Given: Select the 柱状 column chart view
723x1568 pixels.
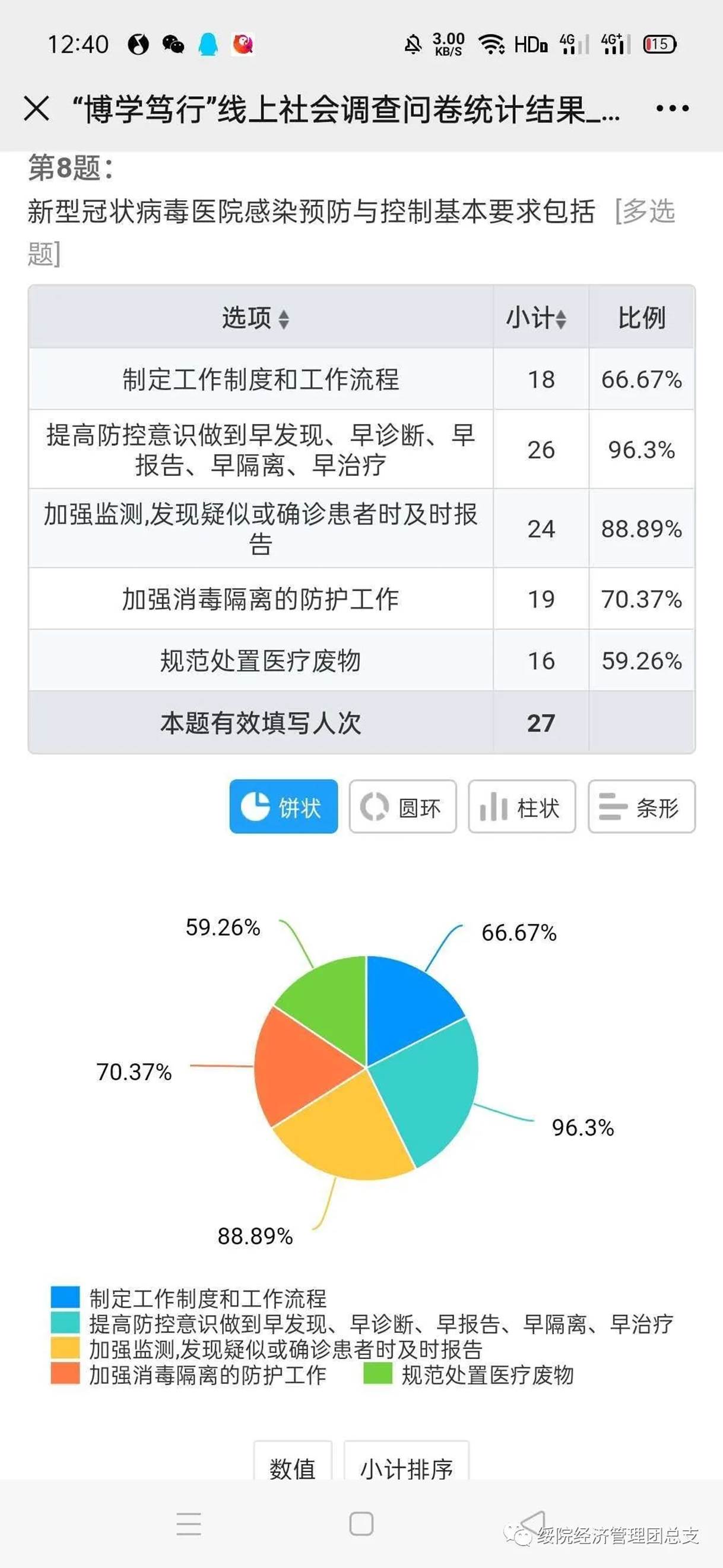Looking at the screenshot, I should click(522, 807).
